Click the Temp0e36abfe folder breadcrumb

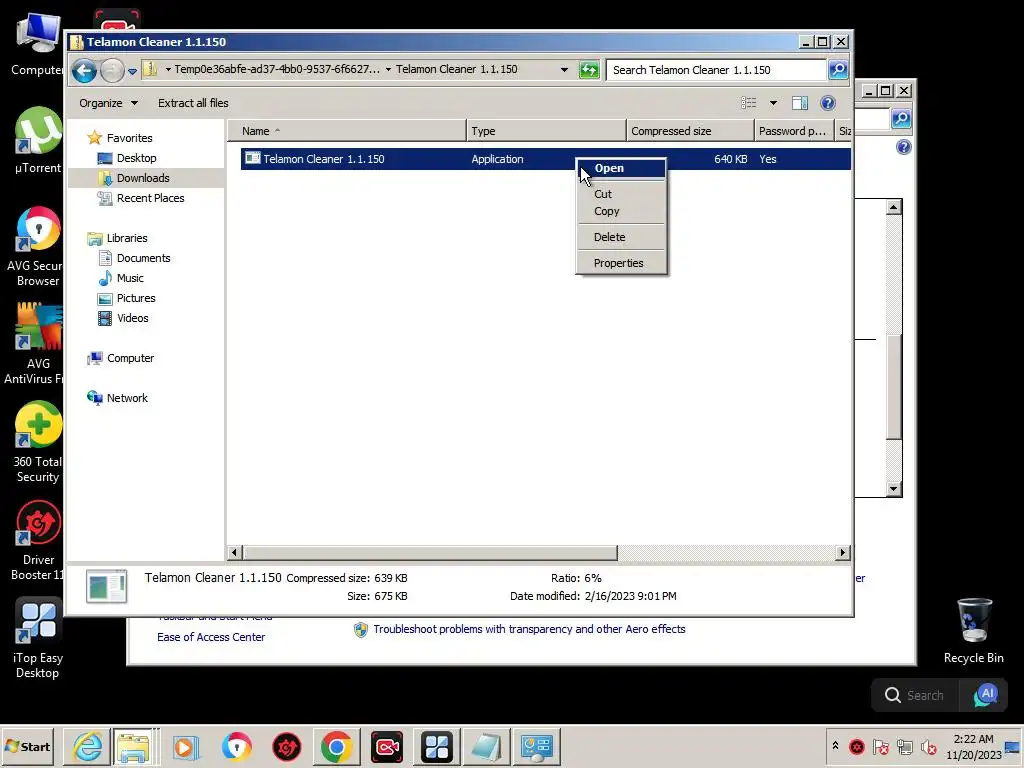click(276, 69)
